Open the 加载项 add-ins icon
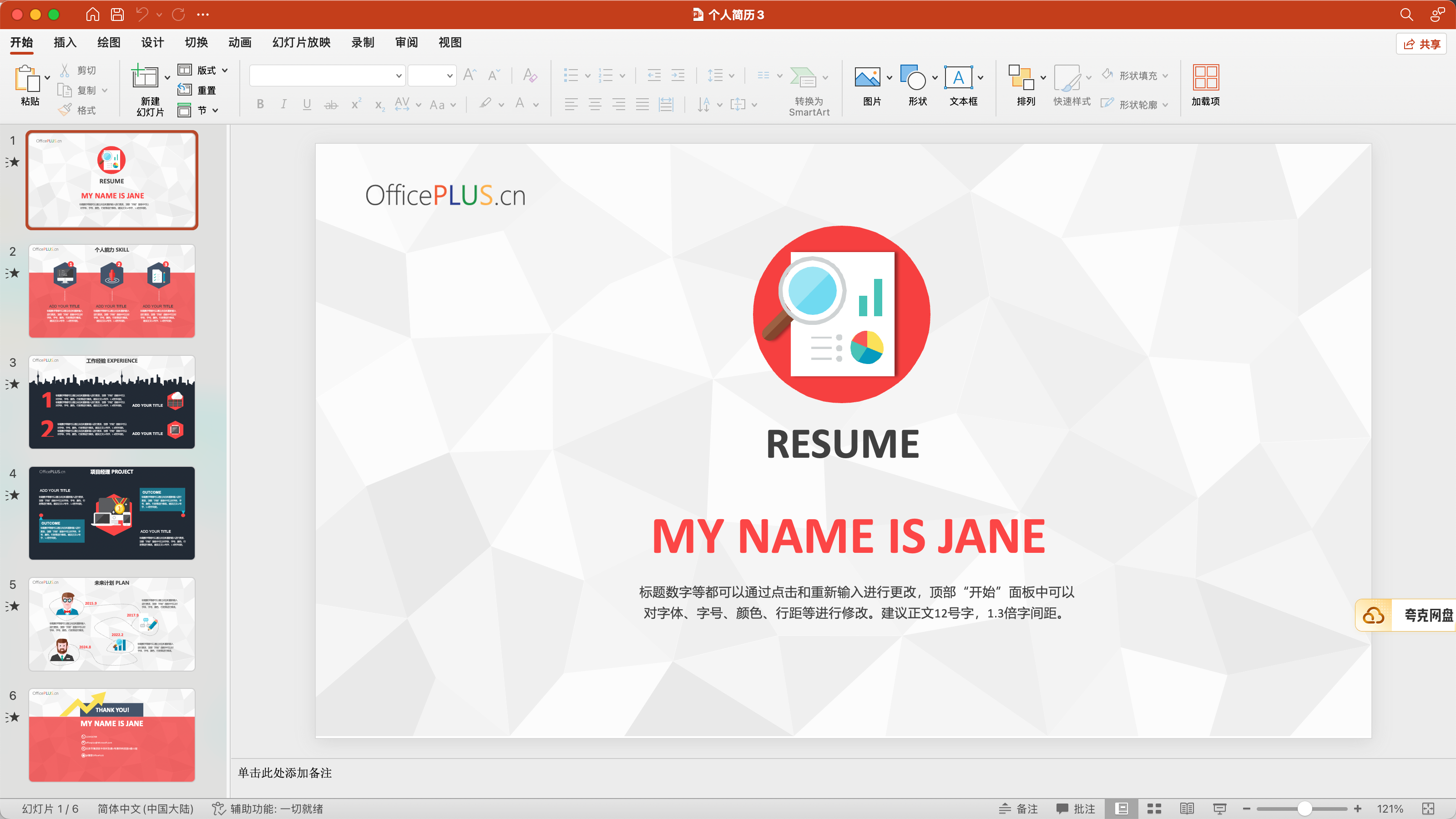 coord(1205,78)
